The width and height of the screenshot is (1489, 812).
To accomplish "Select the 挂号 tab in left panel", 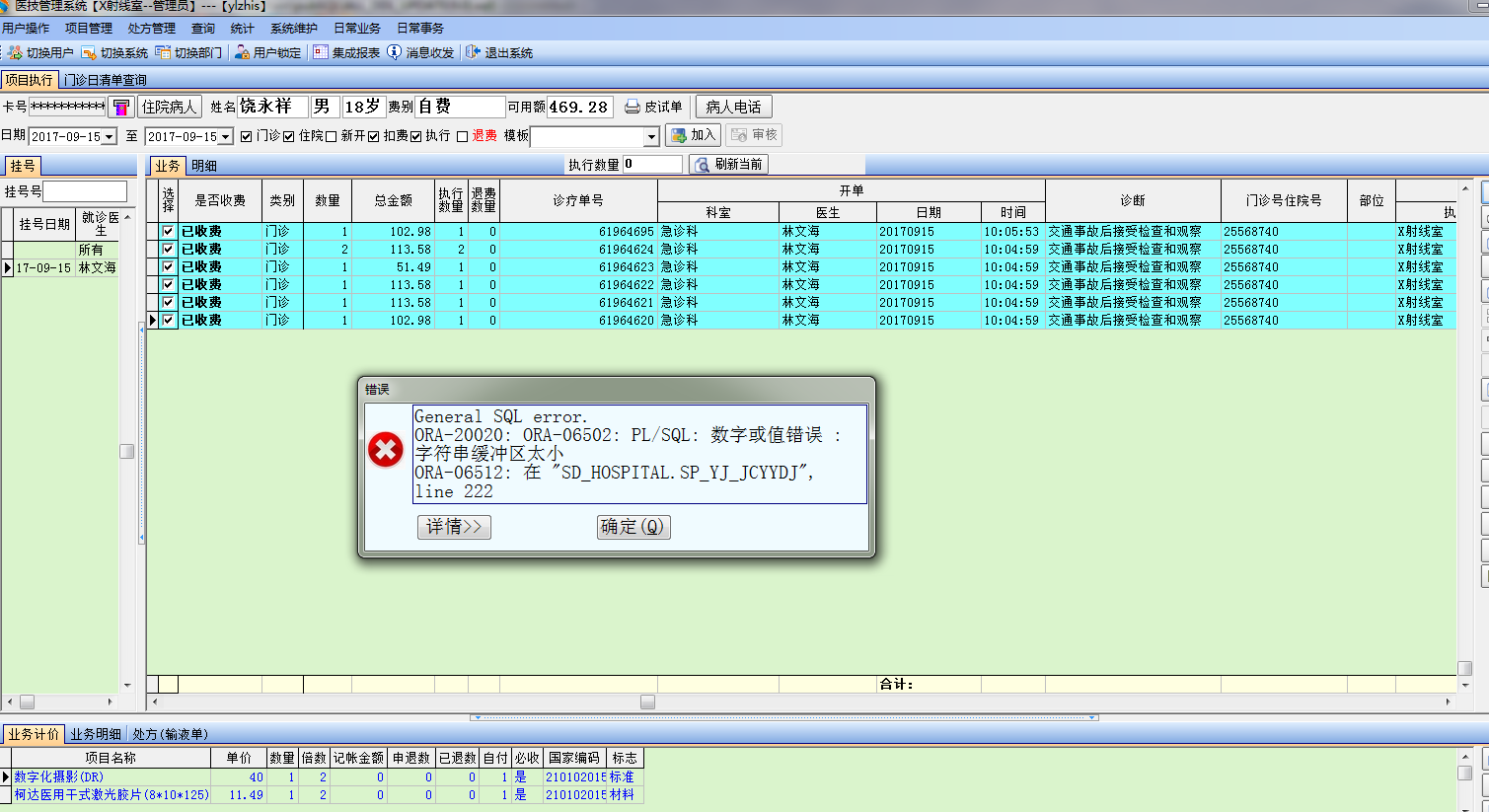I will pyautogui.click(x=22, y=166).
